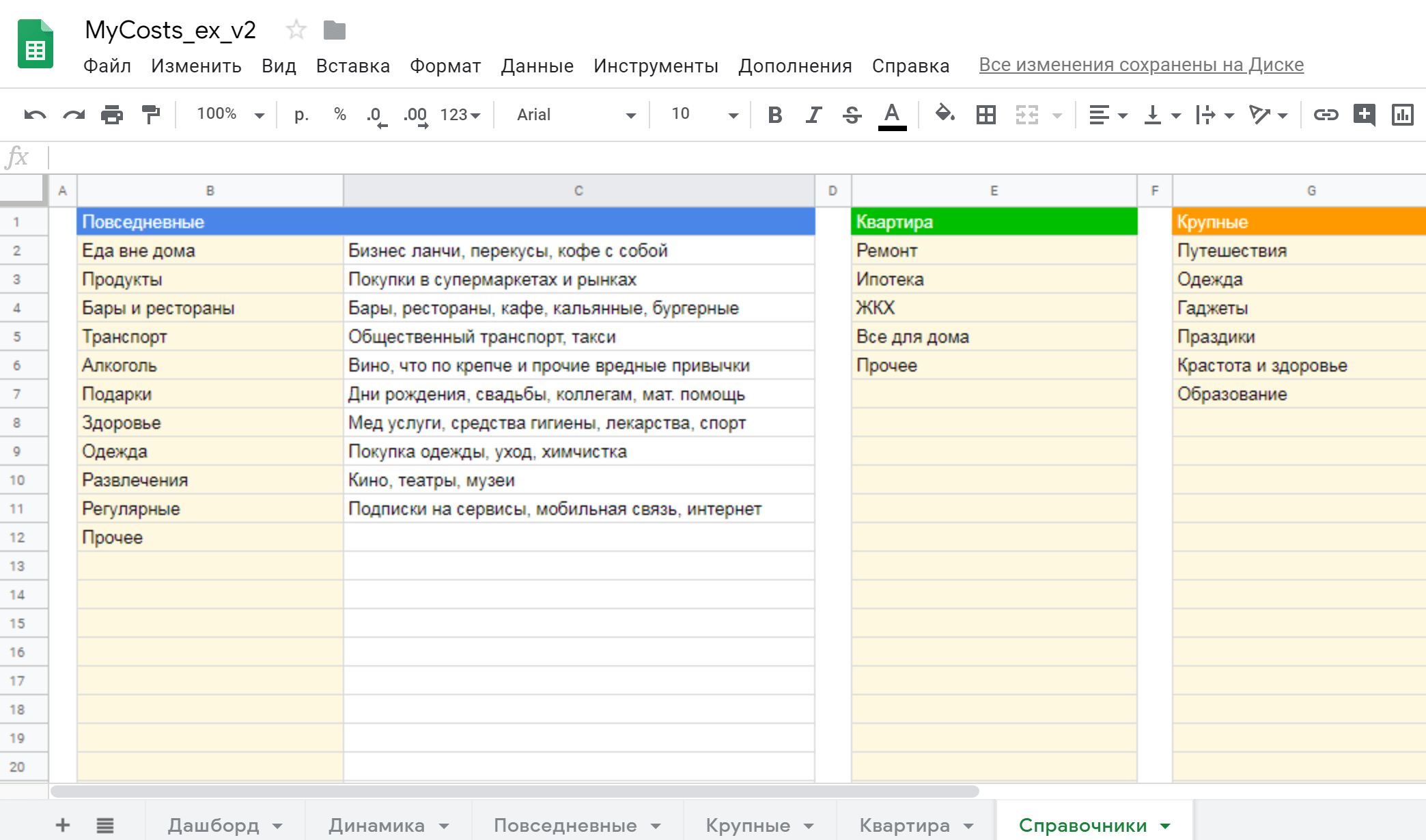Image resolution: width=1426 pixels, height=840 pixels.
Task: Switch to the Дашборд sheet tab
Action: (x=214, y=825)
